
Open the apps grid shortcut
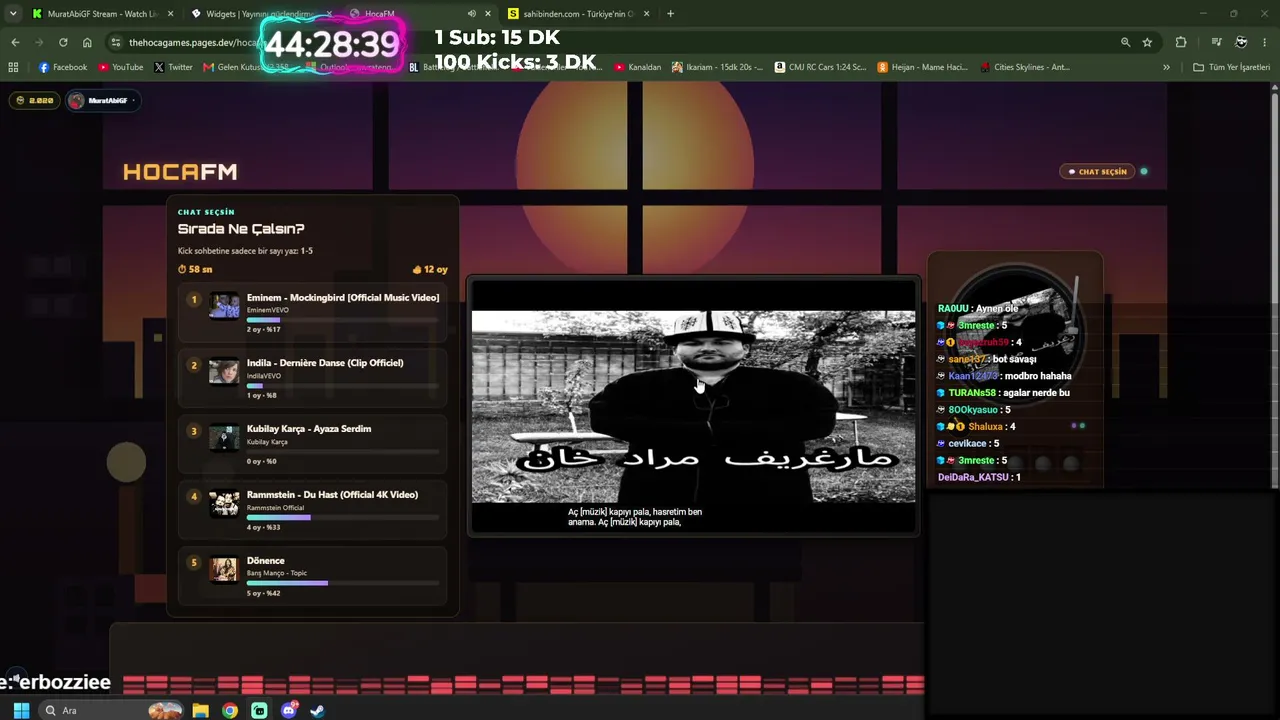(x=13, y=67)
